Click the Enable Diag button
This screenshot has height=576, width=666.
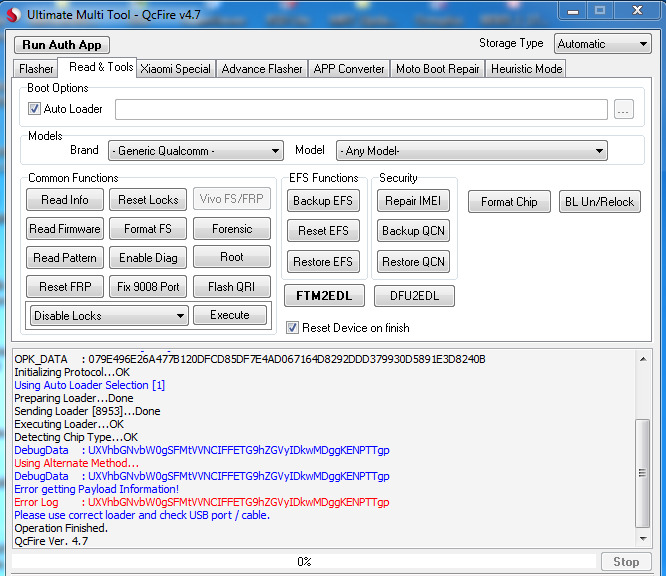[x=148, y=257]
